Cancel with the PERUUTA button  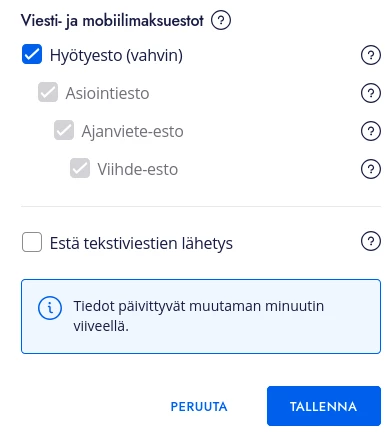199,406
